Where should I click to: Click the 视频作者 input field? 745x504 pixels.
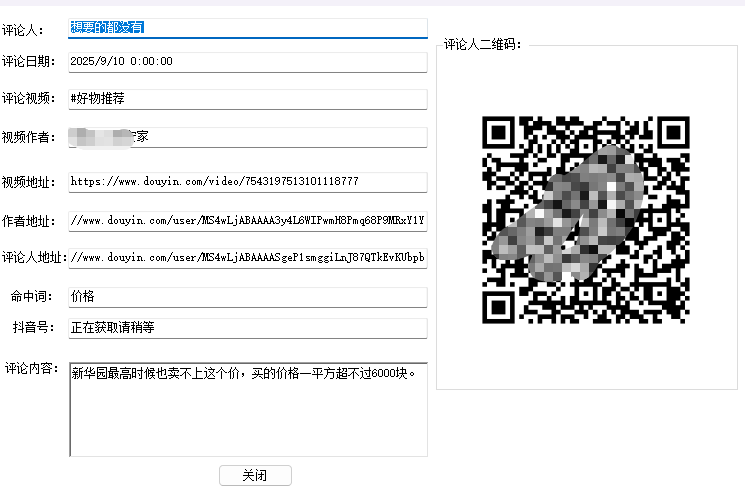click(248, 137)
